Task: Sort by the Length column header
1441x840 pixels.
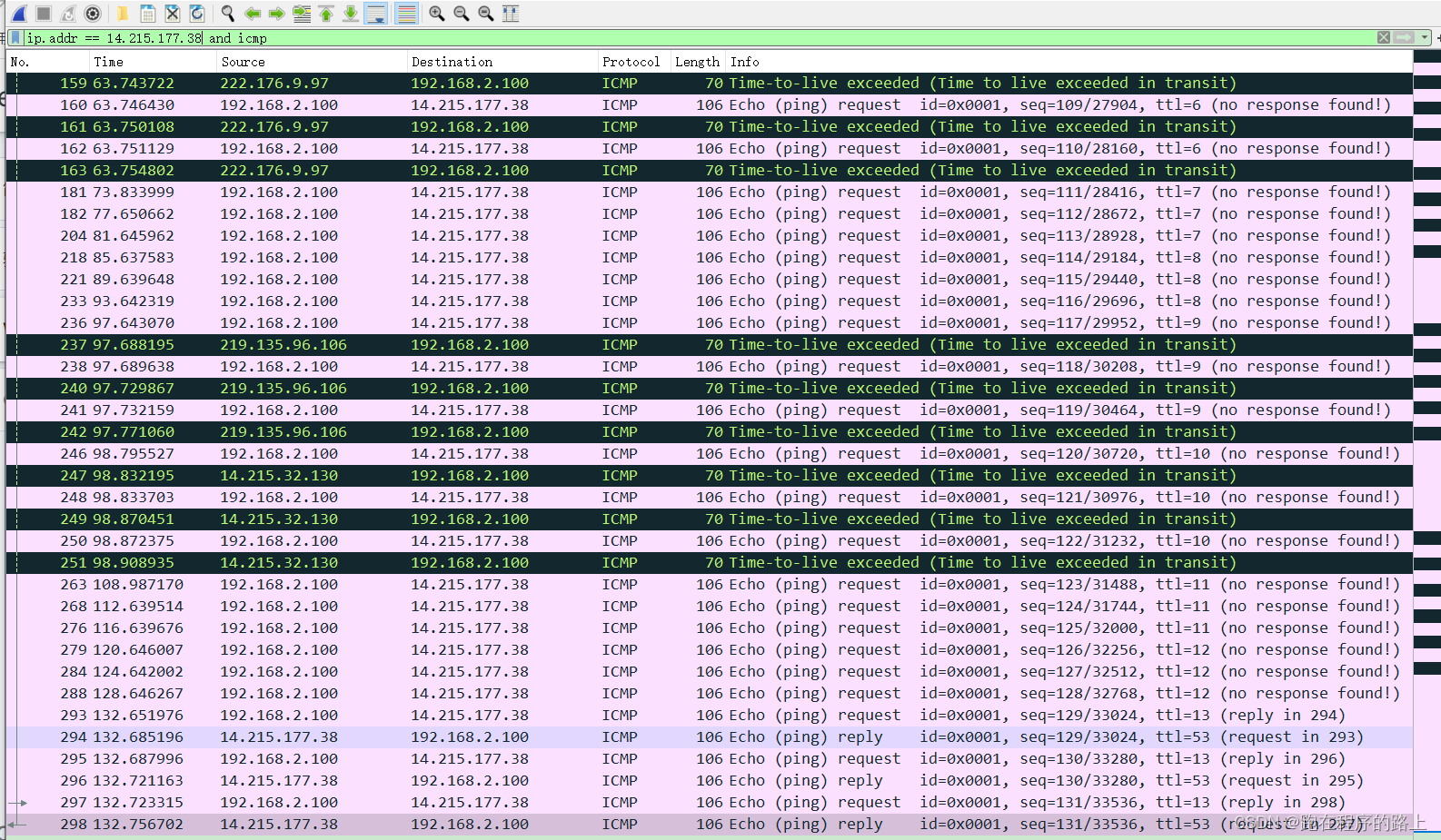Action: pos(698,62)
